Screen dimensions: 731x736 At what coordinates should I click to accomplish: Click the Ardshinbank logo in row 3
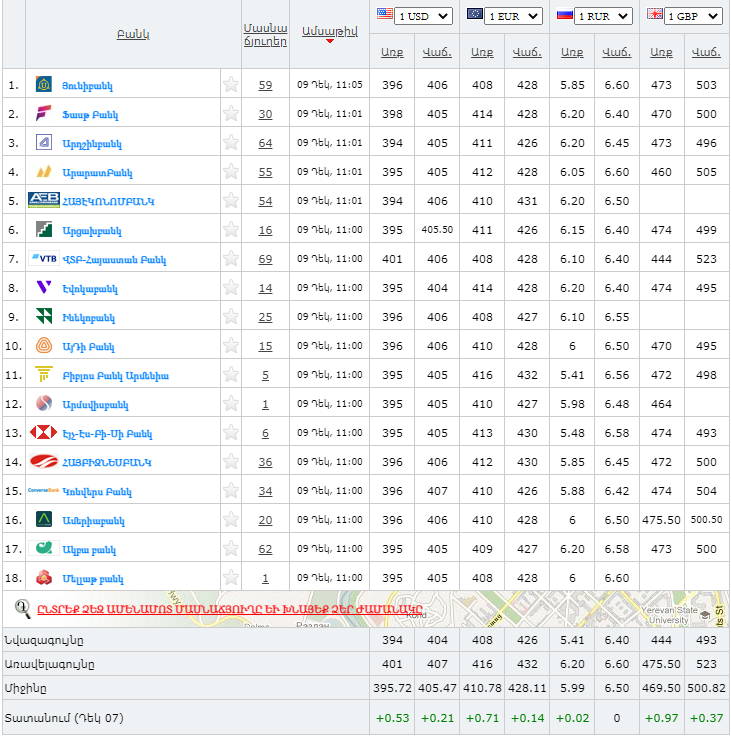click(x=44, y=142)
